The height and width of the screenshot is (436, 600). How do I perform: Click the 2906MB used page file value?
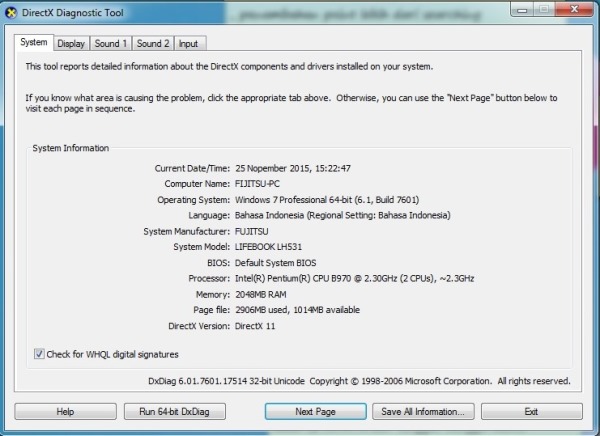coord(297,310)
